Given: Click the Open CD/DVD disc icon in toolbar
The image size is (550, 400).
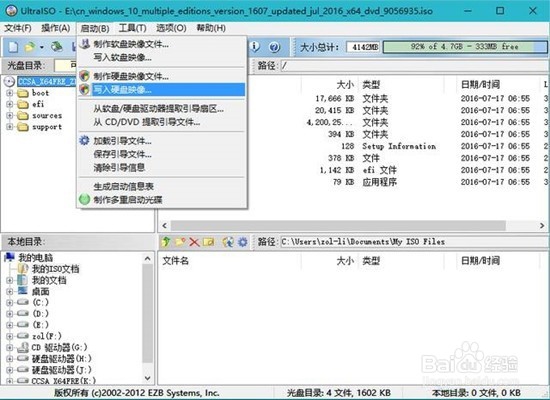Looking at the screenshot, I should coord(56,47).
